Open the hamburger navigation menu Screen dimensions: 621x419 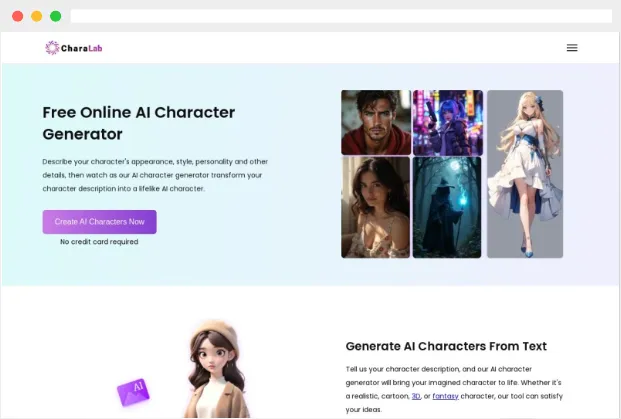click(x=572, y=48)
